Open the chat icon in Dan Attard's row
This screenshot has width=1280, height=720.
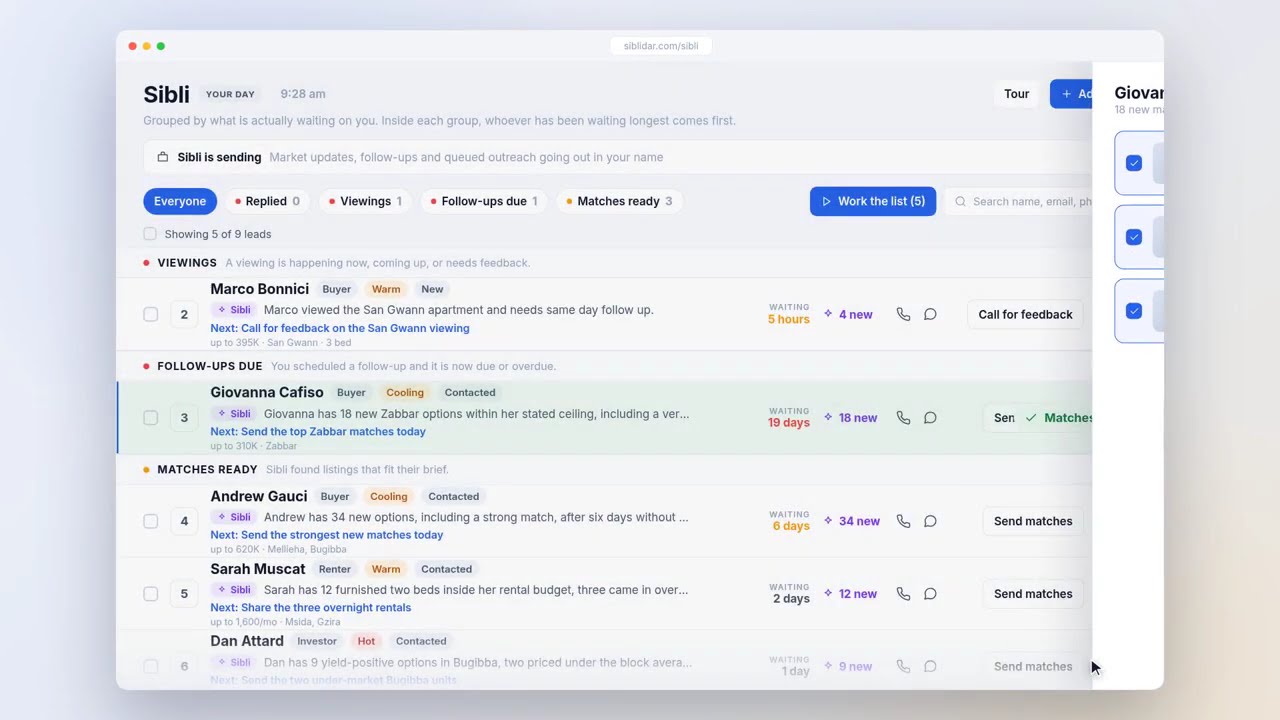click(930, 666)
